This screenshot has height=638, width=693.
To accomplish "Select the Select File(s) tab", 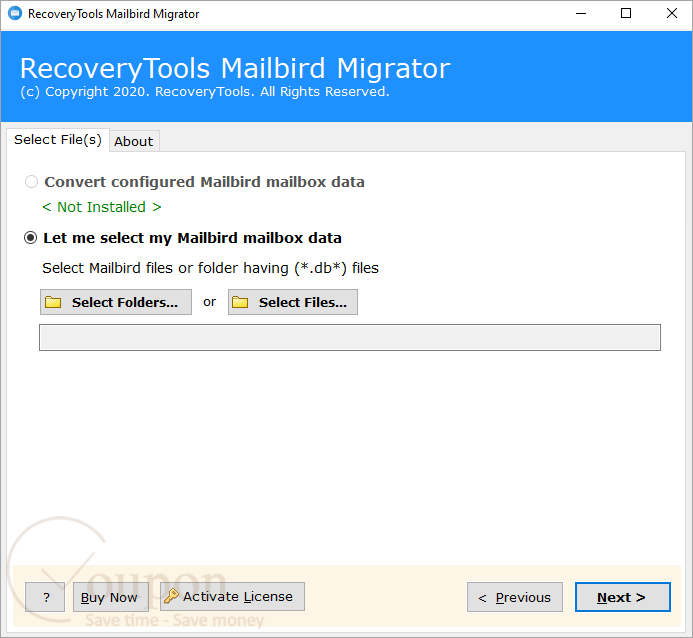I will pos(58,140).
